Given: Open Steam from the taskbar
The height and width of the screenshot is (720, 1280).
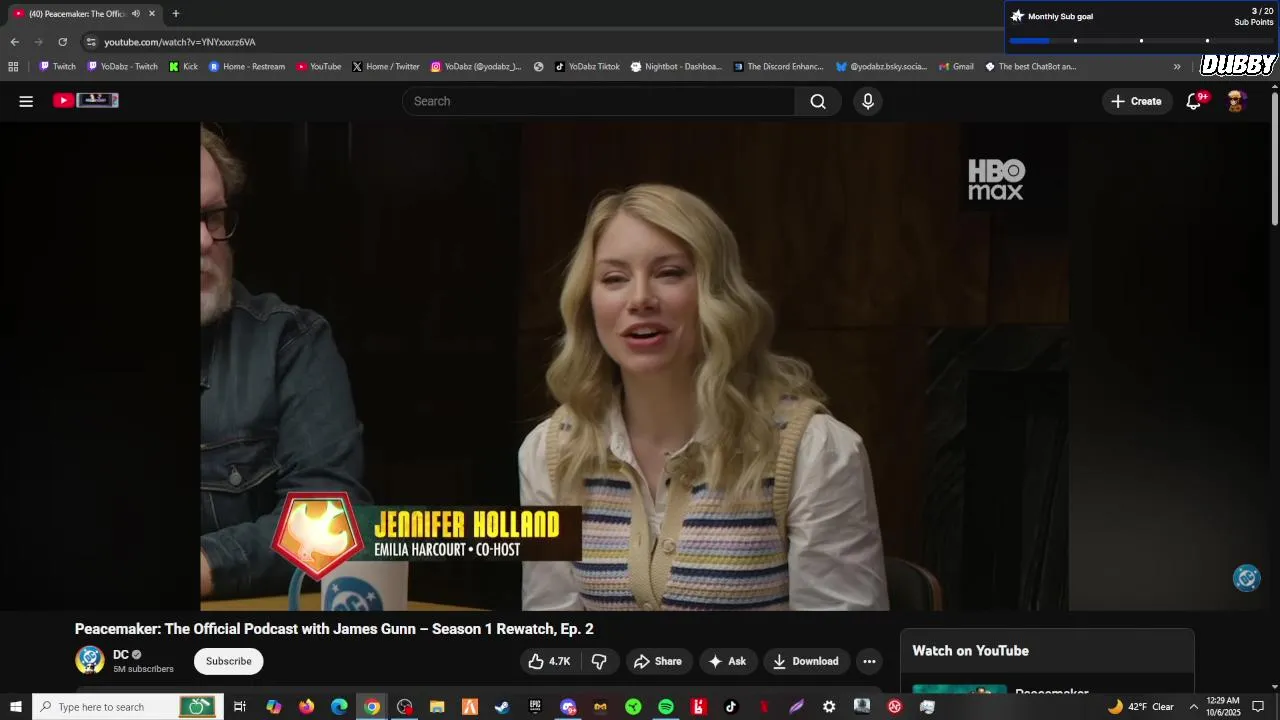Looking at the screenshot, I should [x=502, y=707].
